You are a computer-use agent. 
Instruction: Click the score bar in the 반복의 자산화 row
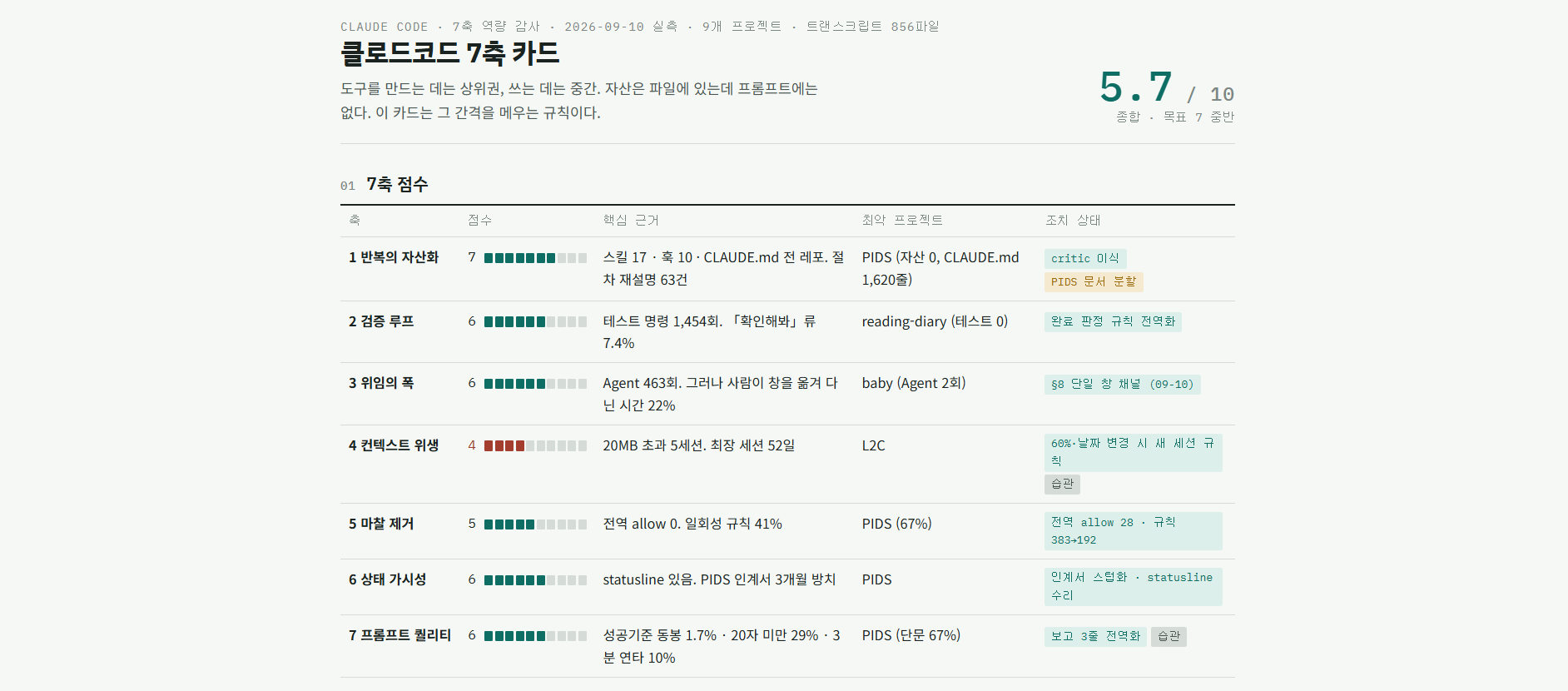coord(535,258)
